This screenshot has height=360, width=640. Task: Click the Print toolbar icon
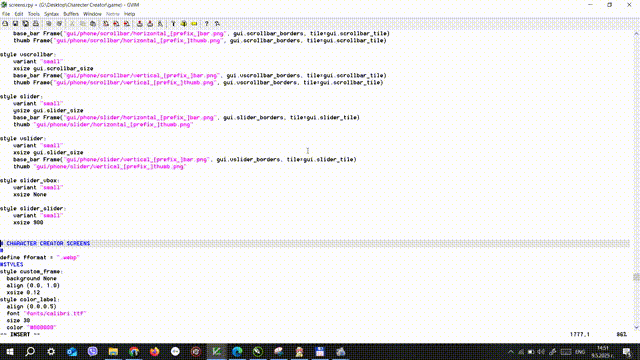click(36, 24)
